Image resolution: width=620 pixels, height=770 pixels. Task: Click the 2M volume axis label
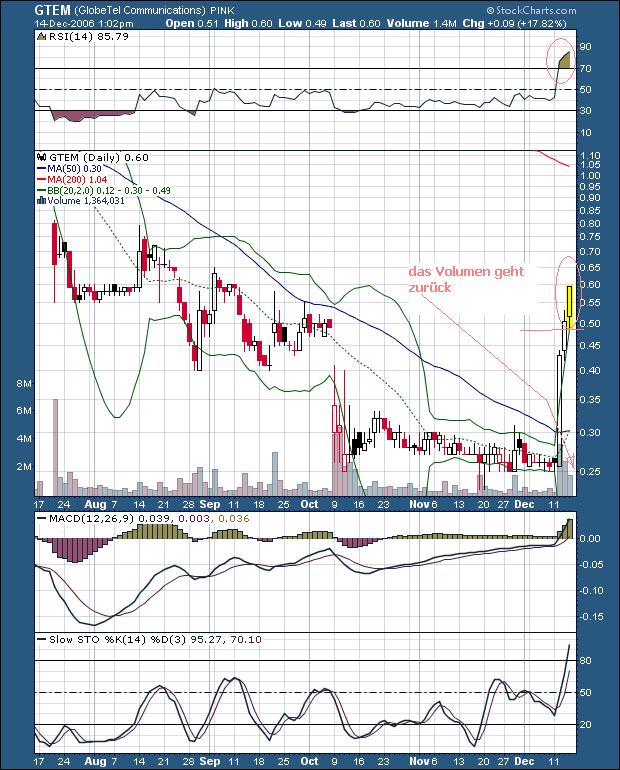[x=24, y=467]
